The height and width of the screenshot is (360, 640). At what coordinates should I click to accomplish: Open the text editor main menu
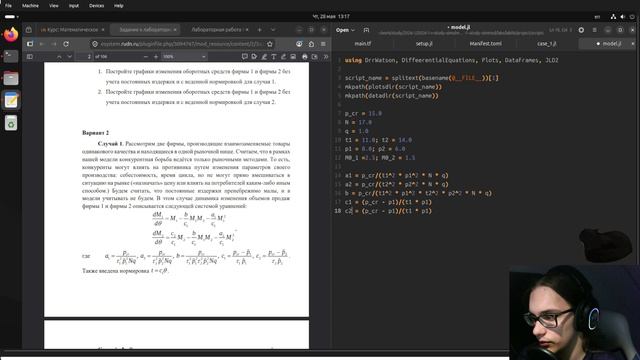[x=594, y=30]
